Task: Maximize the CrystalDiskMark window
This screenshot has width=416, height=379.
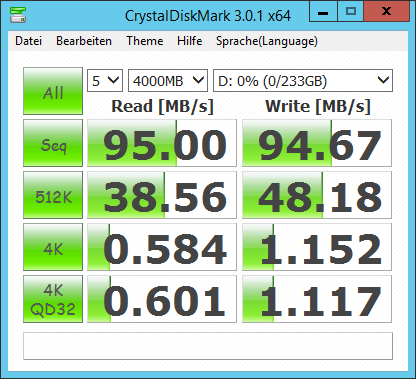Action: pos(351,12)
